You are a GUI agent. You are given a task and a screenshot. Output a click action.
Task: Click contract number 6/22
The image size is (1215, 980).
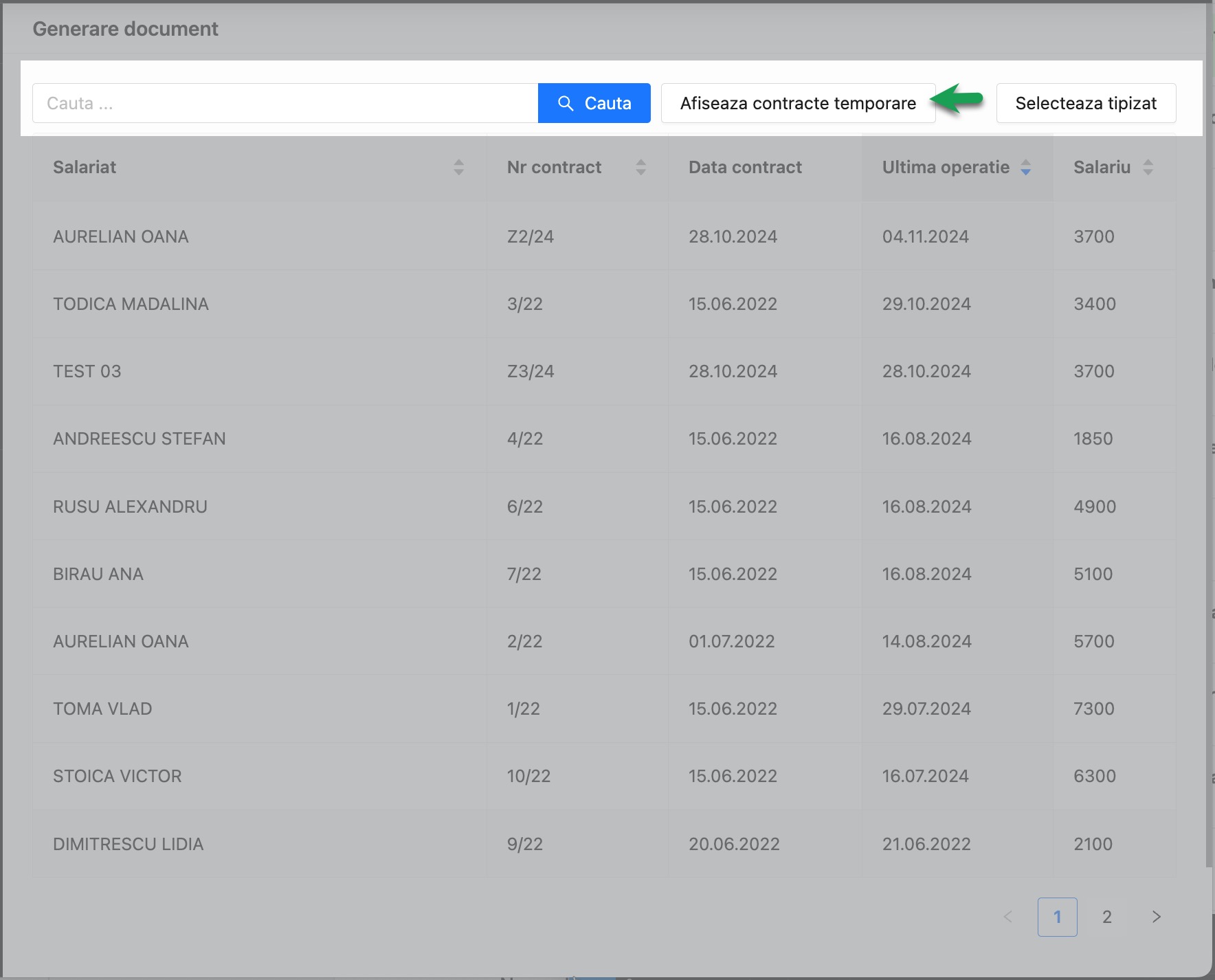pos(525,506)
